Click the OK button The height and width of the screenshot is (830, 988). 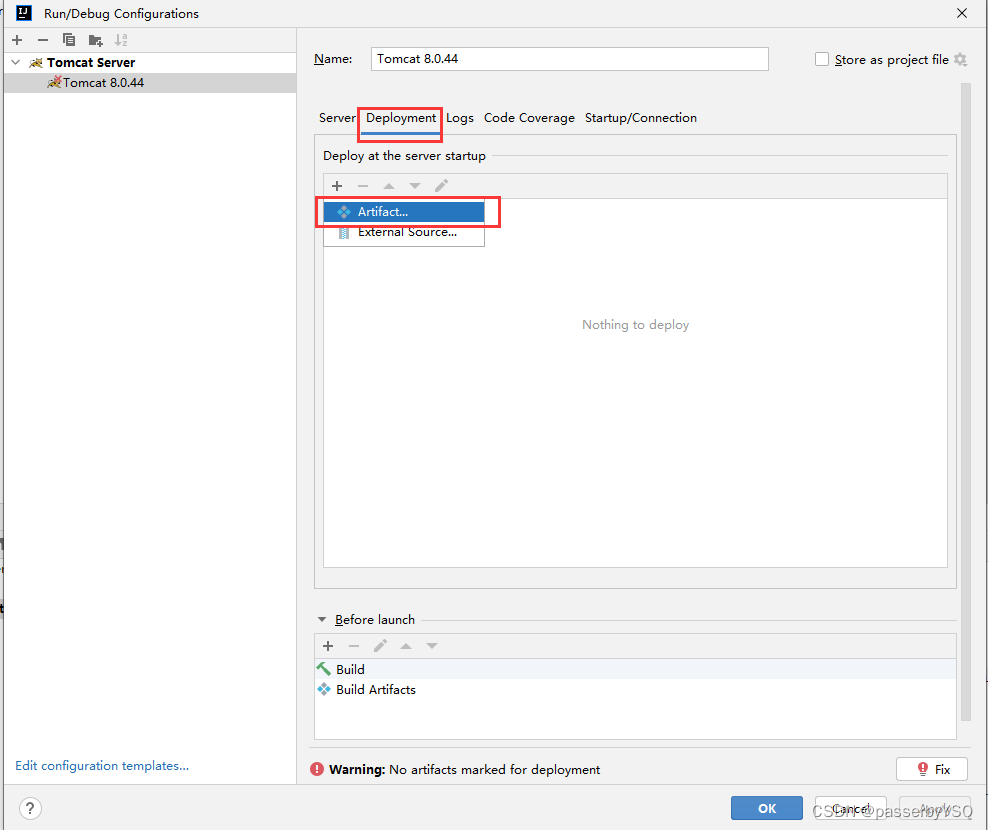click(x=767, y=808)
